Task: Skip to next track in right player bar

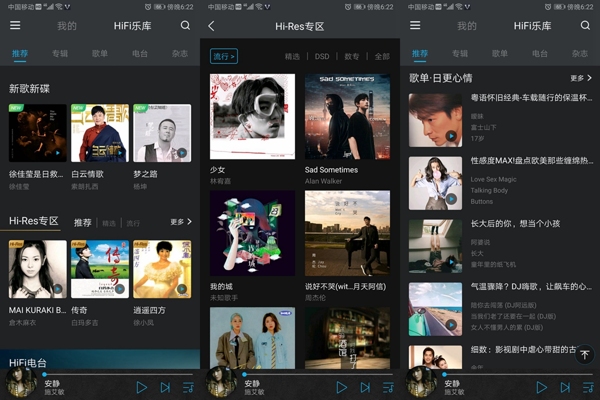Action: coord(565,387)
